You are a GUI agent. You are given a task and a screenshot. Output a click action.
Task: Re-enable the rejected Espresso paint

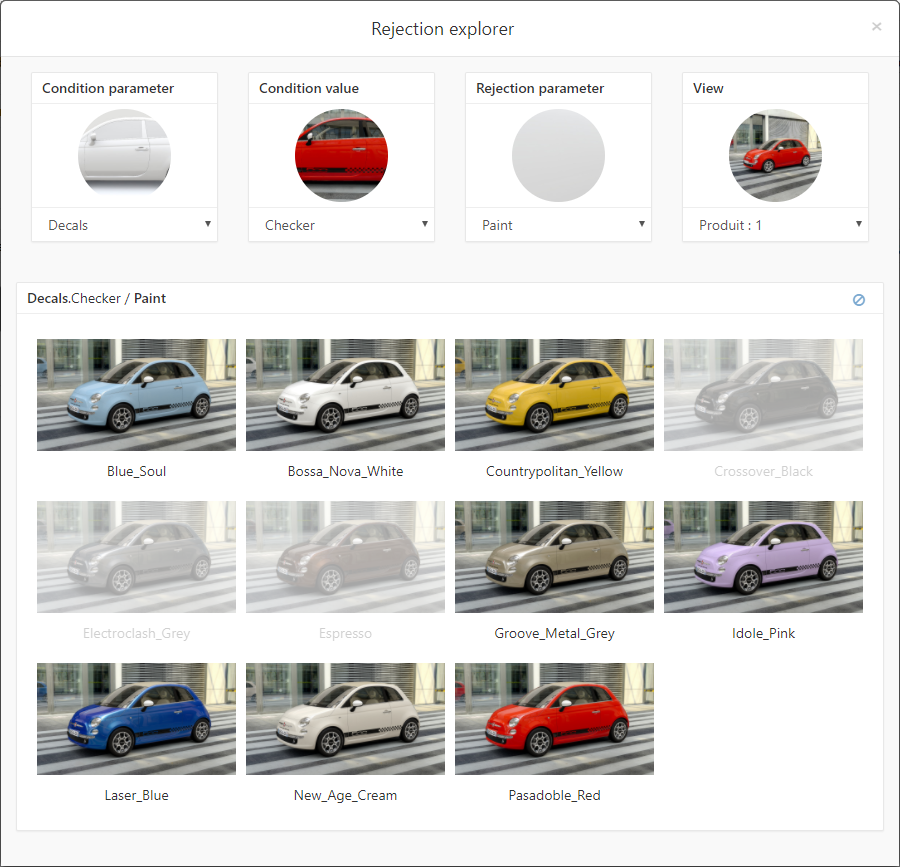point(345,557)
